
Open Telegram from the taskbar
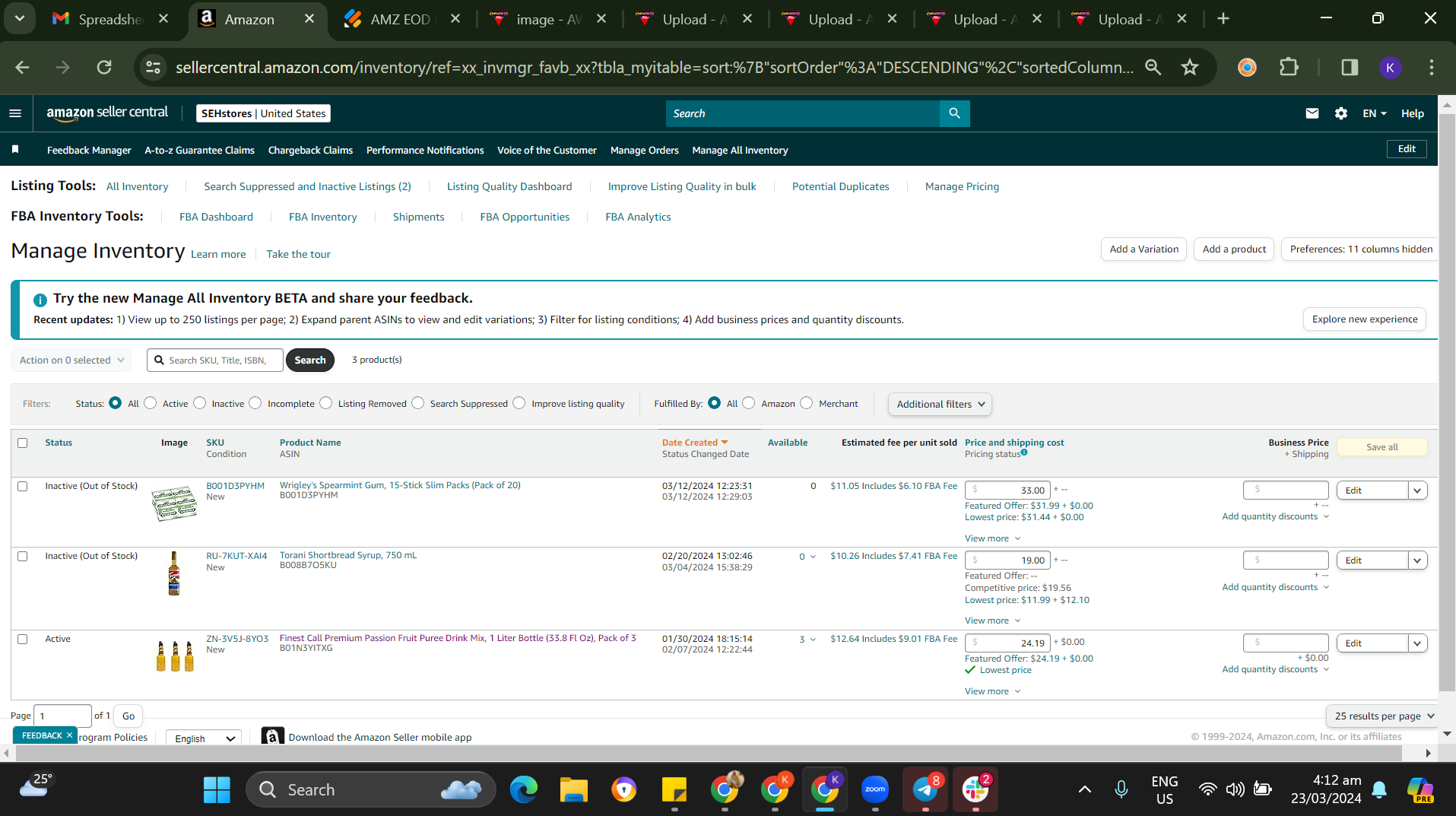coord(925,789)
